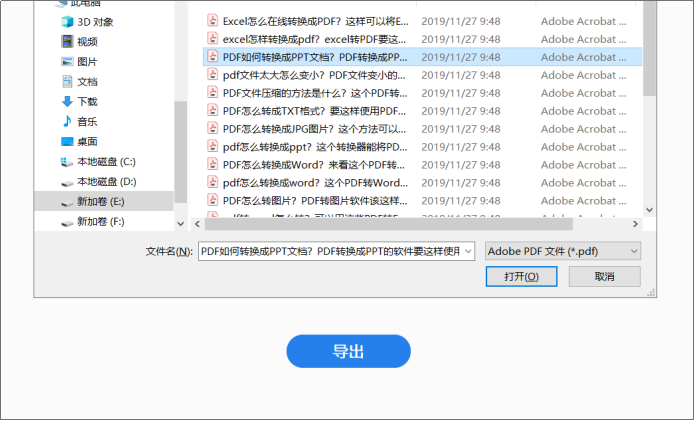This screenshot has height=421, width=695.
Task: Click the file list vertical scrollbar thumb
Action: (x=650, y=48)
